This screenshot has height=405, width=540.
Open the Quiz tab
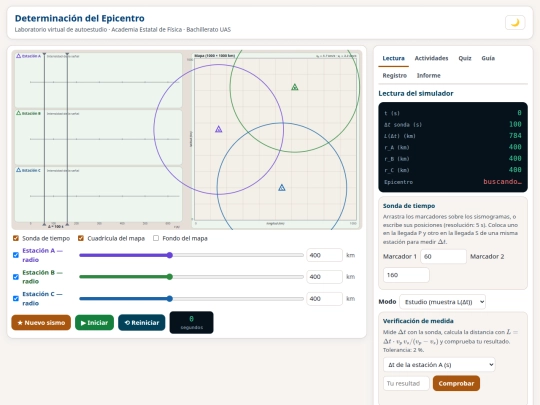pyautogui.click(x=465, y=58)
